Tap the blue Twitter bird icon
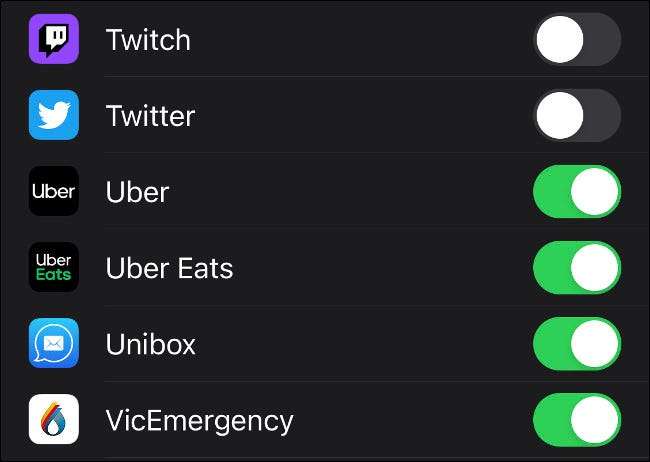 (x=54, y=116)
